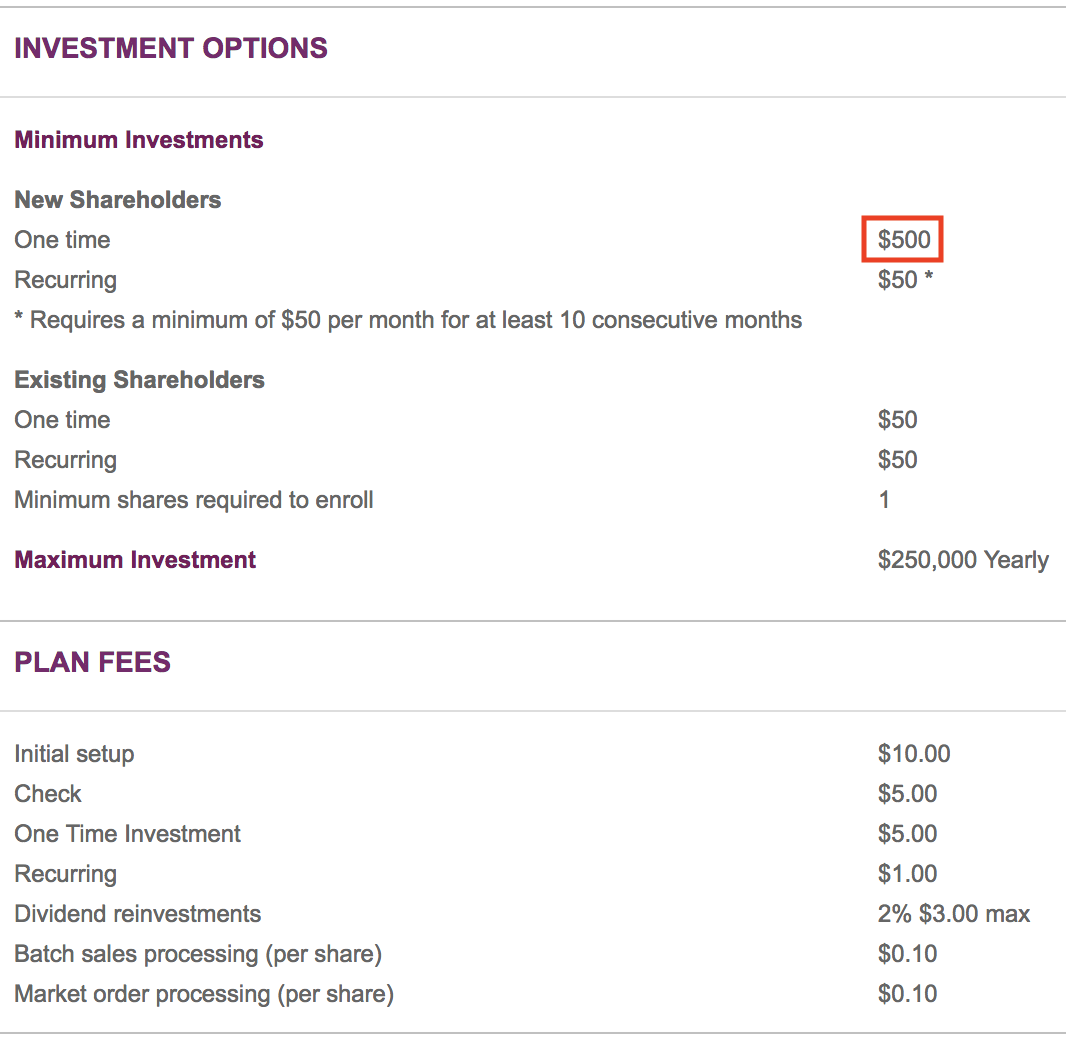Click the Check fee row label
The image size is (1066, 1044).
[48, 793]
